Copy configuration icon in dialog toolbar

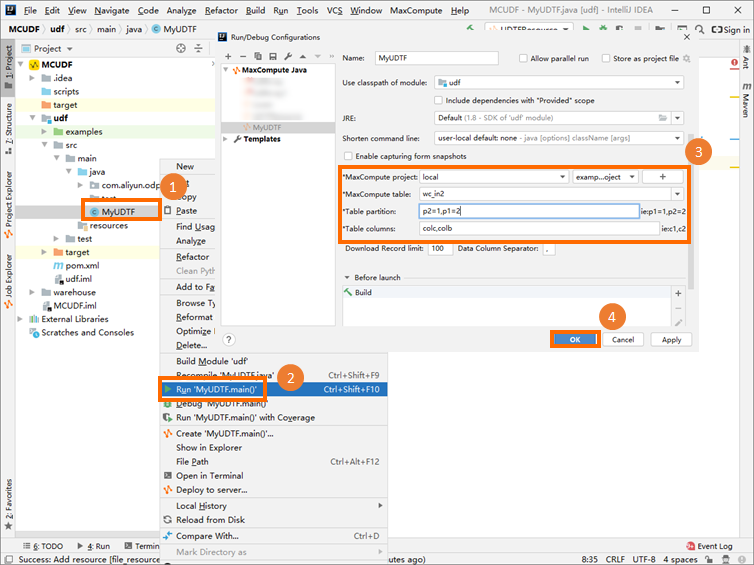(258, 56)
